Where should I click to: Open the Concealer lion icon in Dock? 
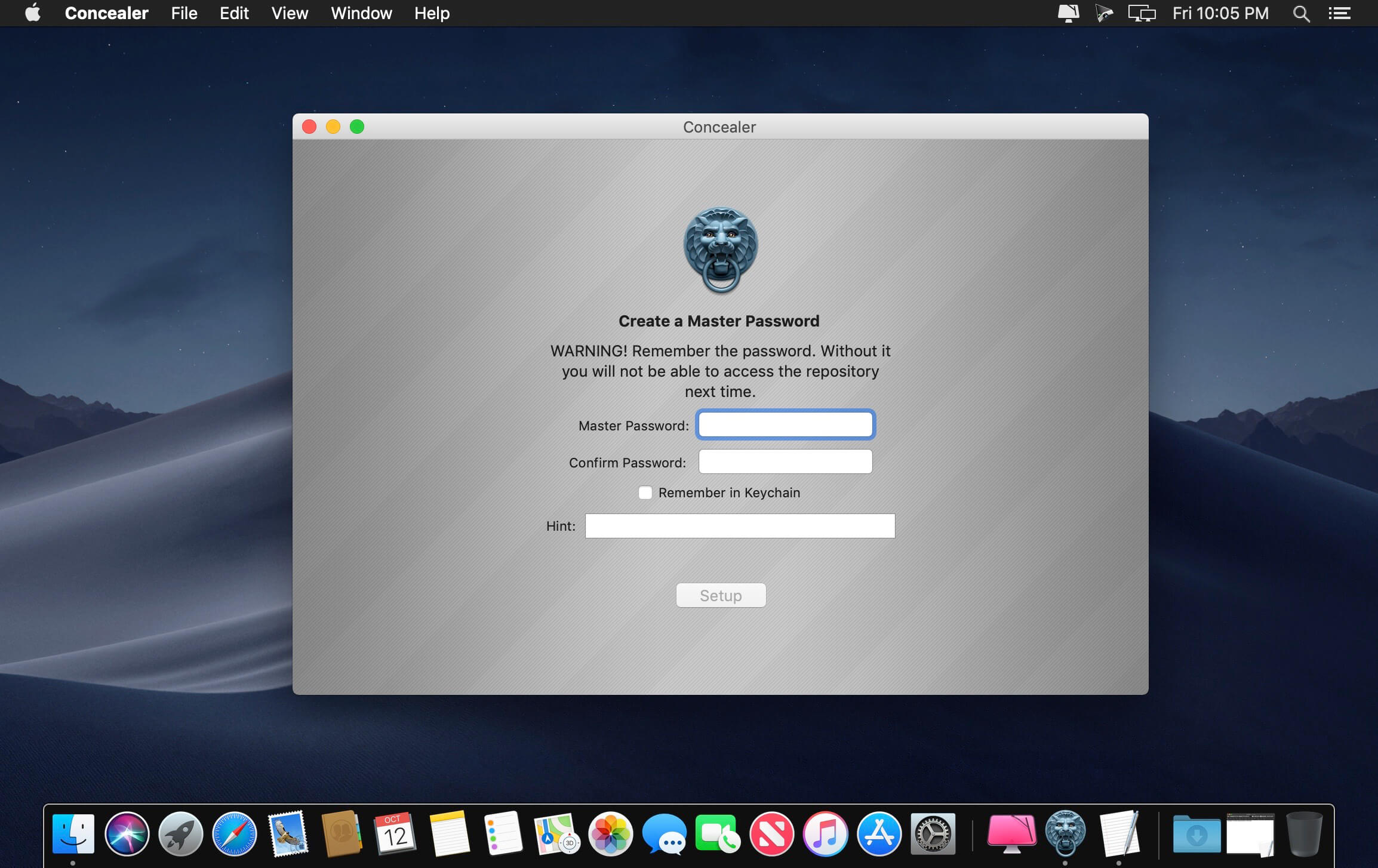1065,833
